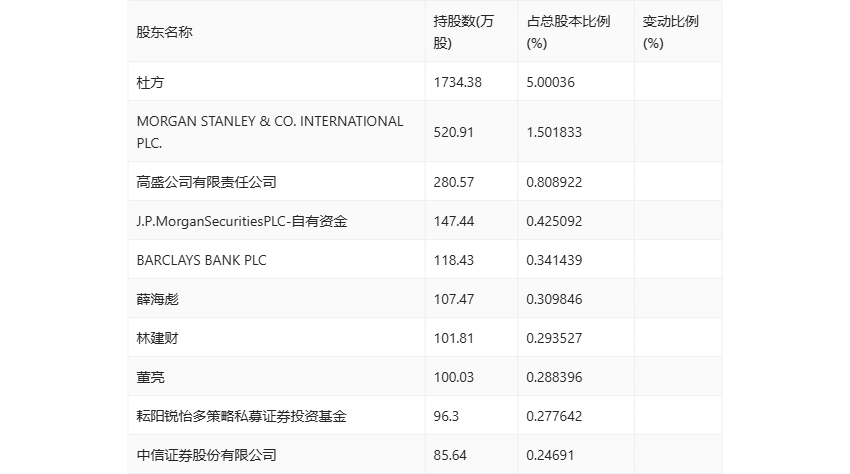Screen dimensions: 850x474
Task: Select the 100.03 holdings value
Action: point(454,377)
